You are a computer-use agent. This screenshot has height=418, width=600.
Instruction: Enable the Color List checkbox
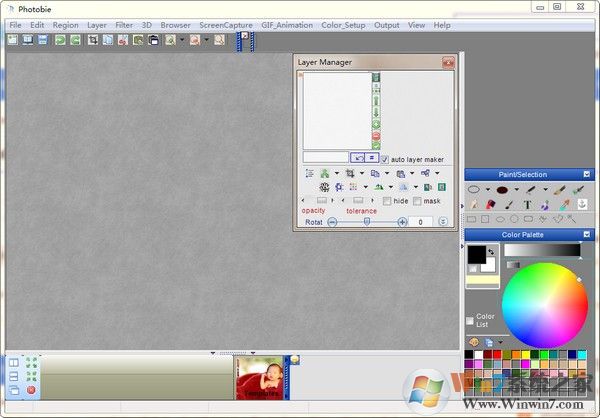pos(471,320)
